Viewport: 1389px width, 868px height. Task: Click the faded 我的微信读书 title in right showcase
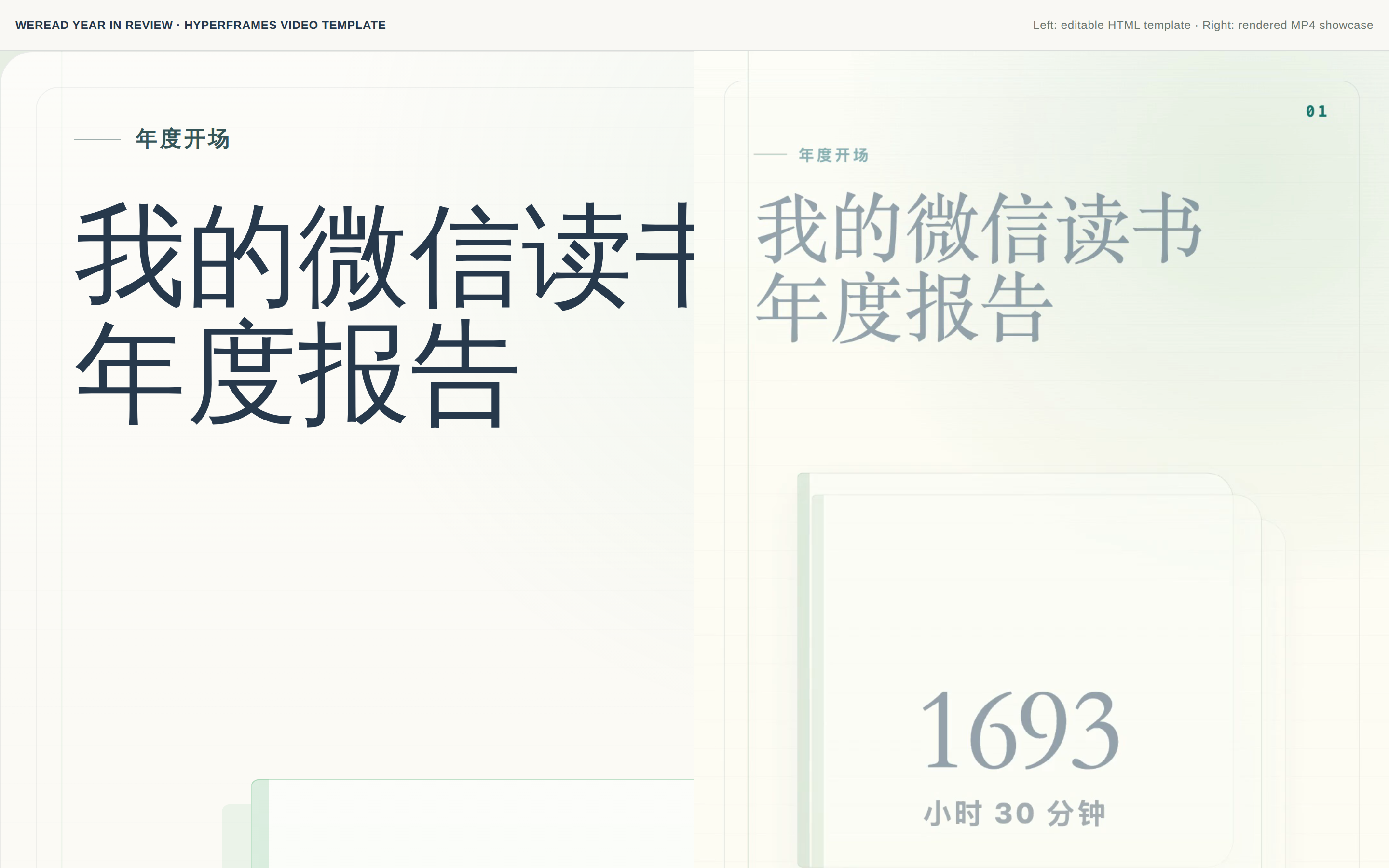(979, 229)
